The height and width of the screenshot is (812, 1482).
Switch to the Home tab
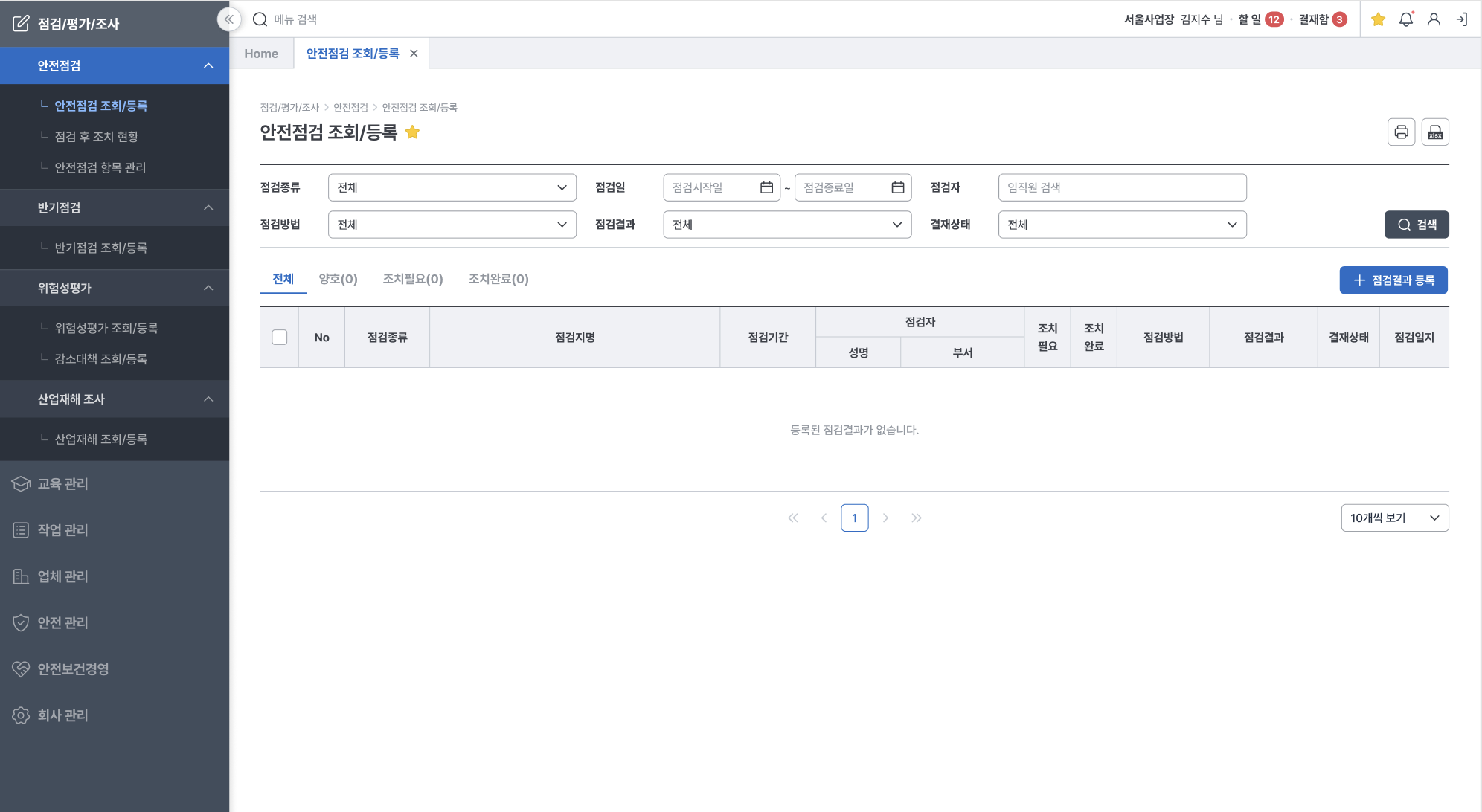tap(261, 54)
